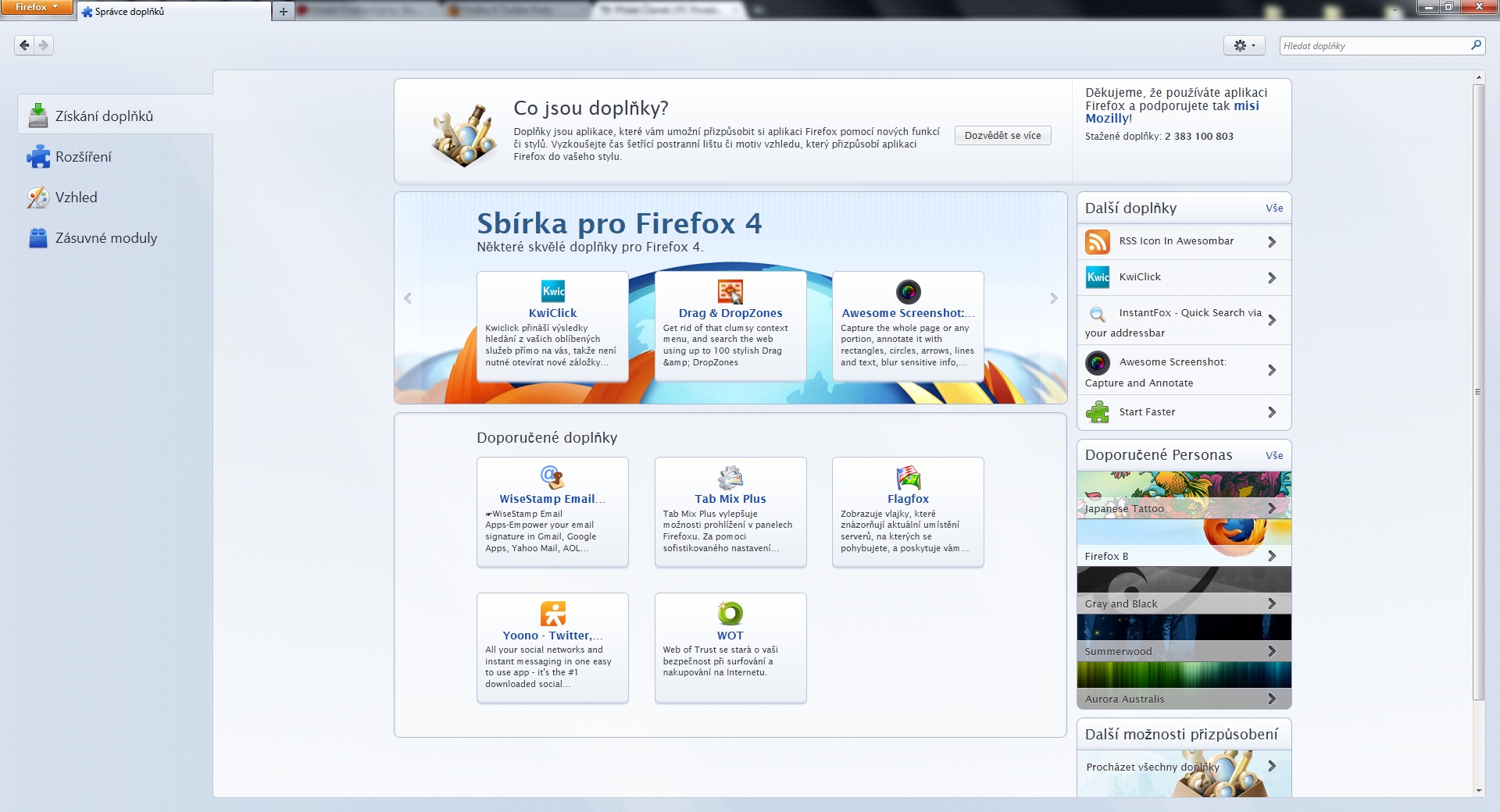Expand the Procházet všechny doplňky arrow

pyautogui.click(x=1272, y=767)
